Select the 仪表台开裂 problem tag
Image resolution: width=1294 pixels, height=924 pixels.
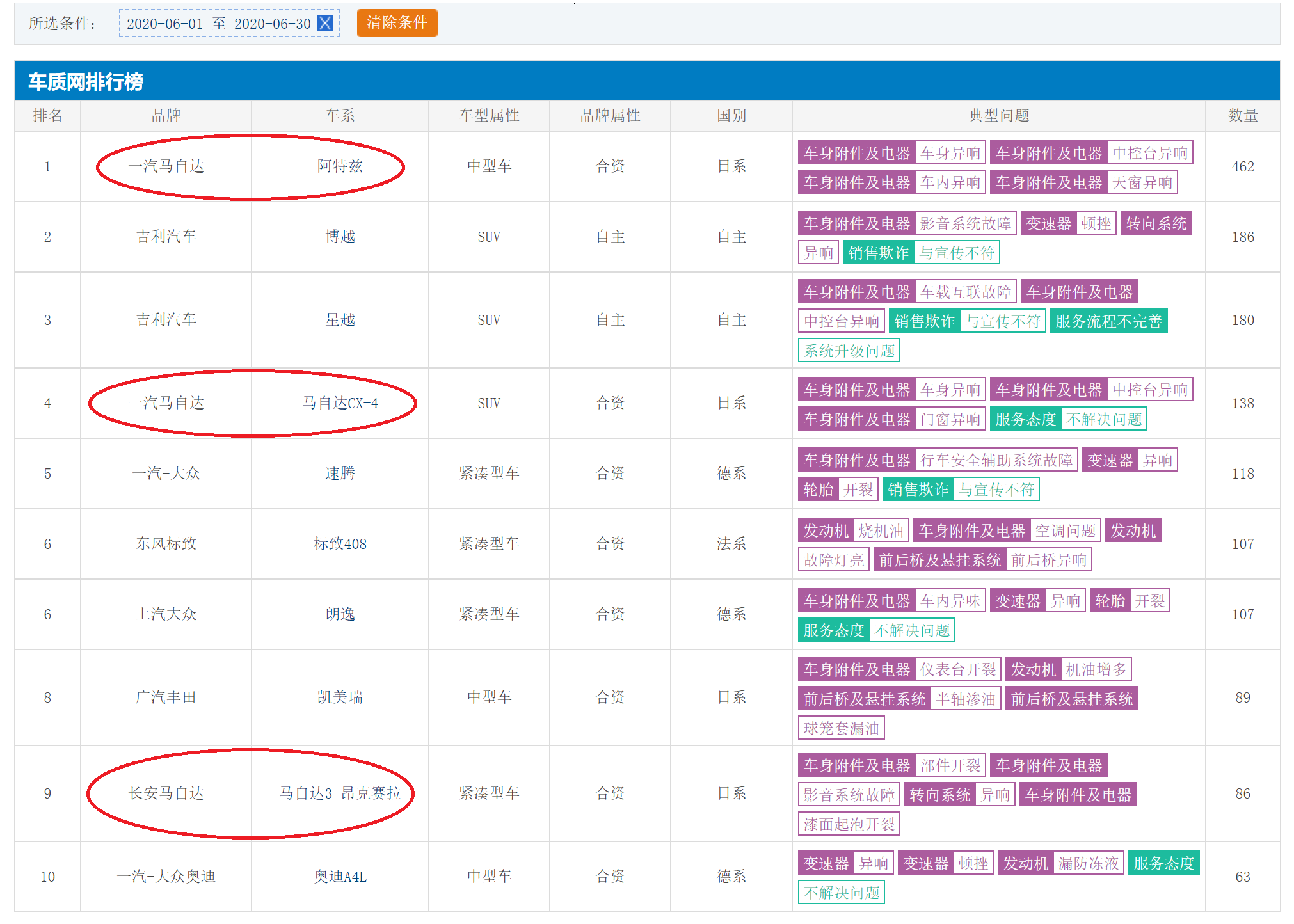point(958,669)
